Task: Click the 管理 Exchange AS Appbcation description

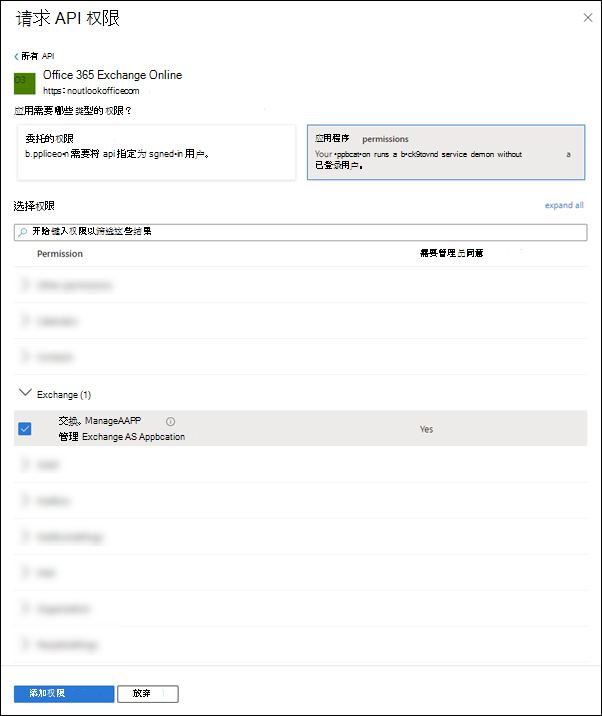Action: coord(121,437)
